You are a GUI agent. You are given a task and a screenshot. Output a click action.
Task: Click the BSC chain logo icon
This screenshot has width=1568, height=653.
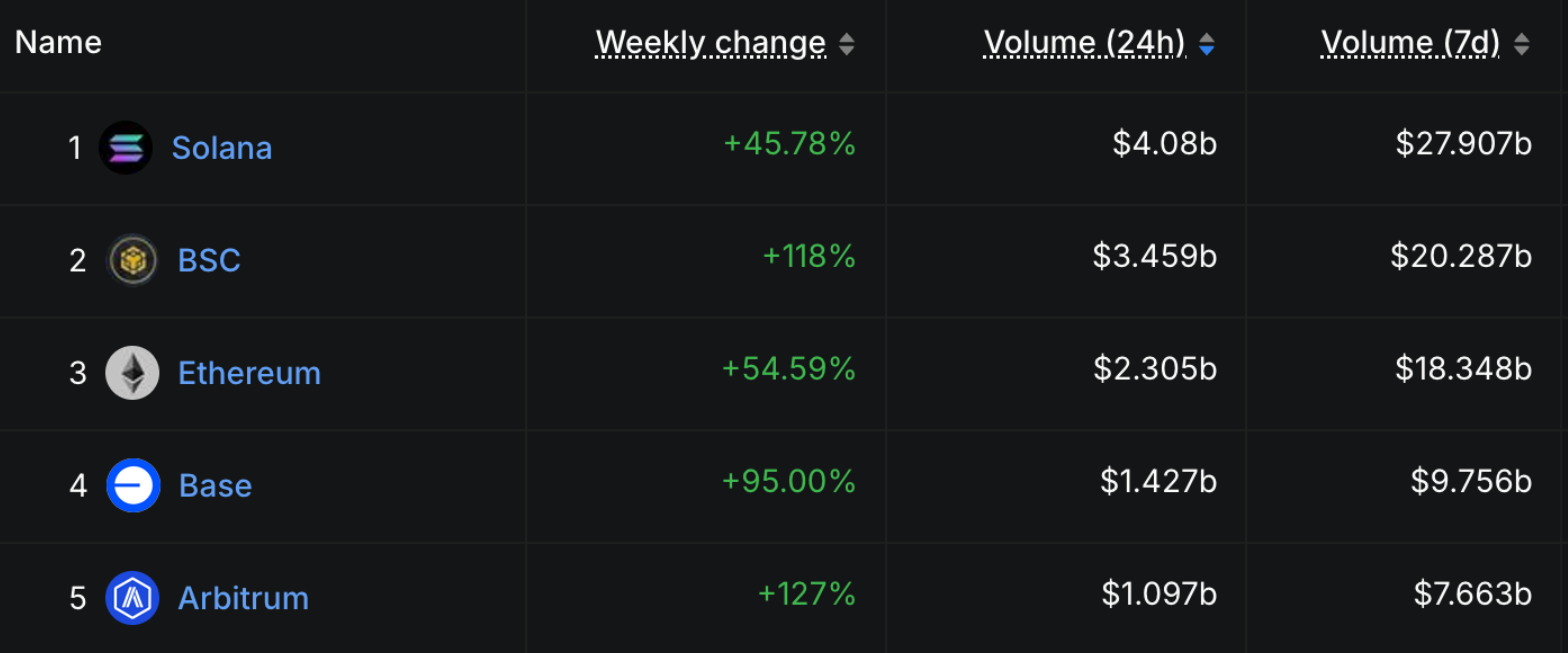tap(132, 260)
